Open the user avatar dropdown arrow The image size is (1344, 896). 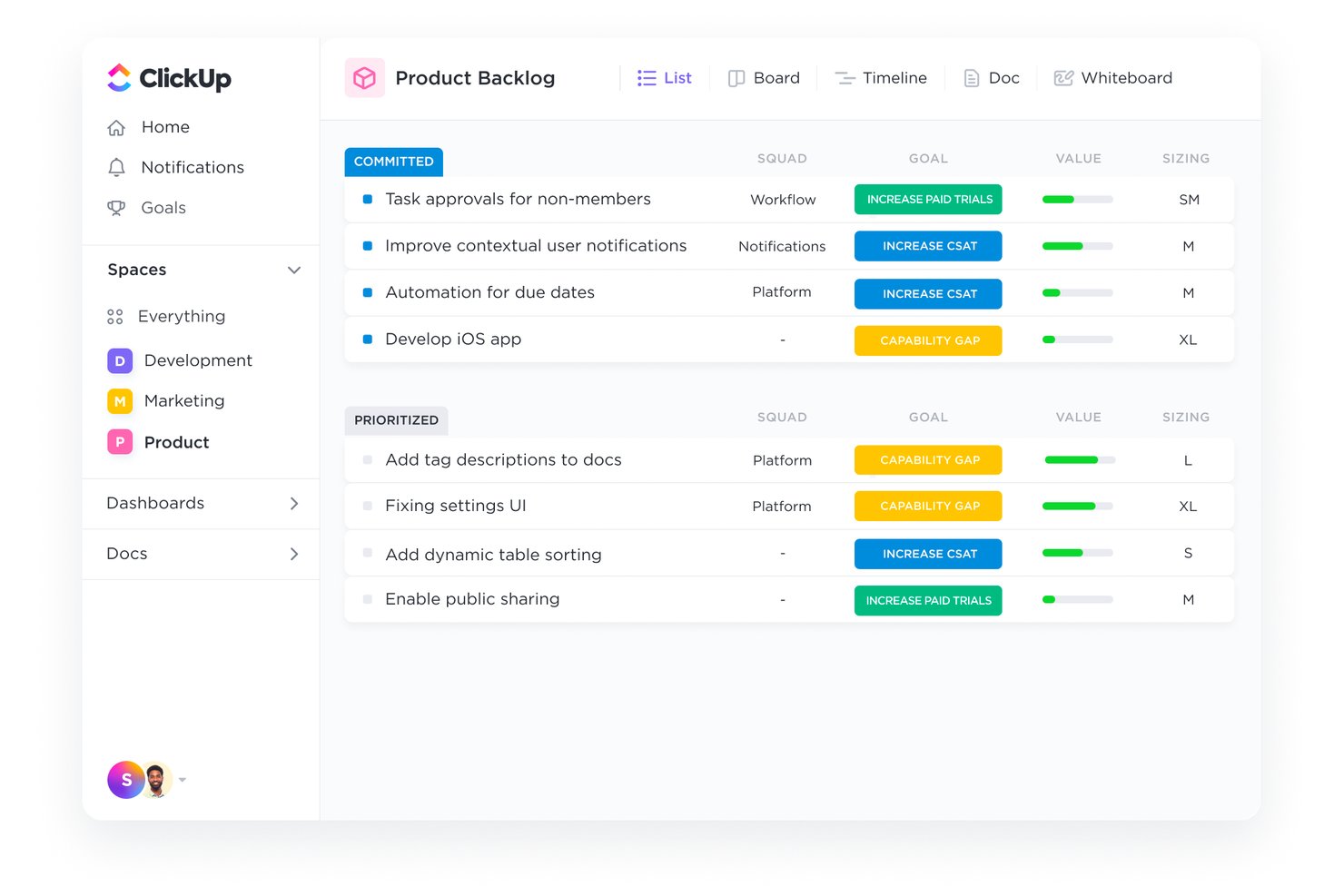tap(183, 780)
